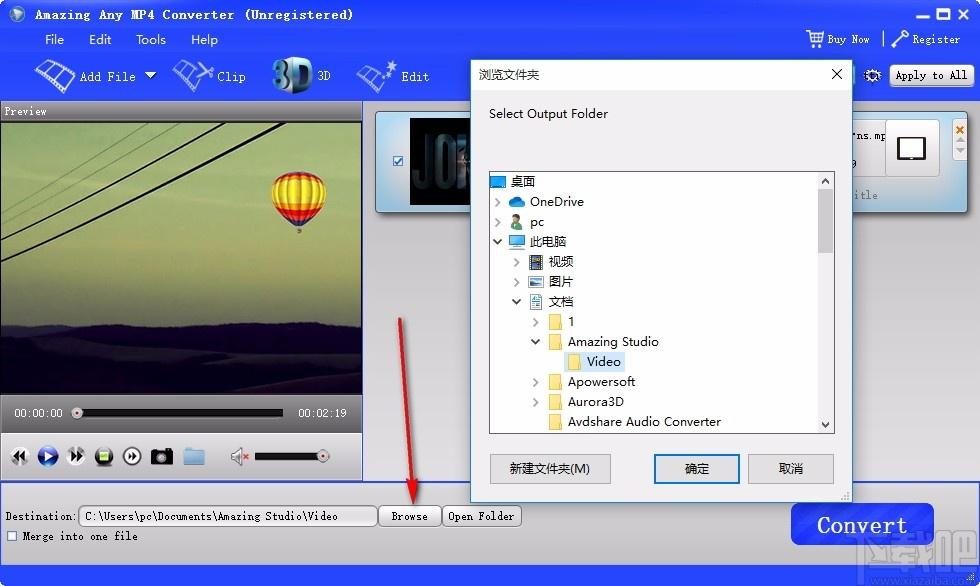Mute audio with the speaker icon
The image size is (980, 586).
(239, 457)
